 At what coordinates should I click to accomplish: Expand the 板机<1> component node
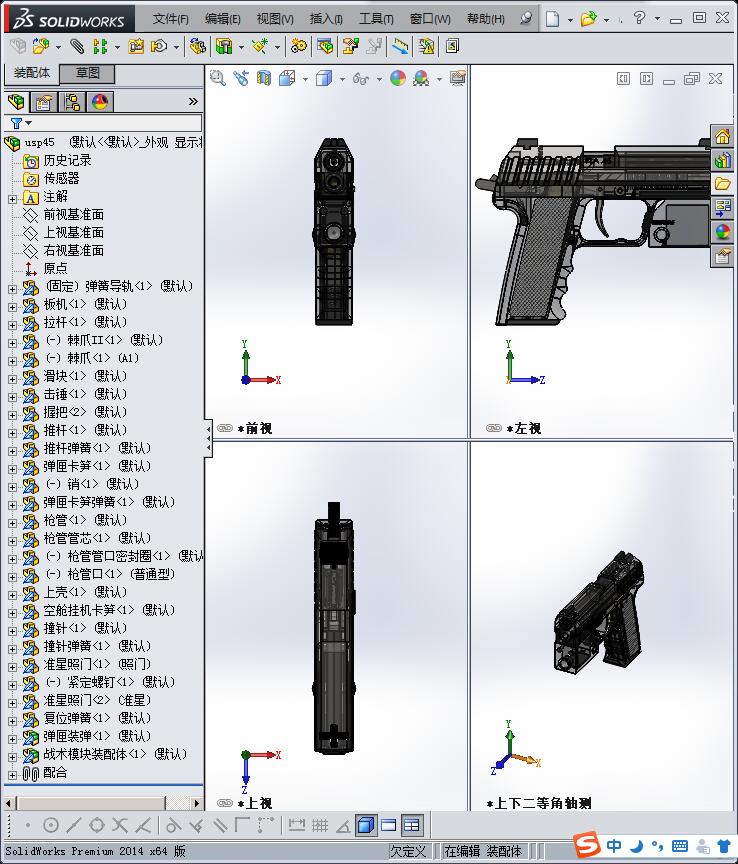click(x=12, y=307)
